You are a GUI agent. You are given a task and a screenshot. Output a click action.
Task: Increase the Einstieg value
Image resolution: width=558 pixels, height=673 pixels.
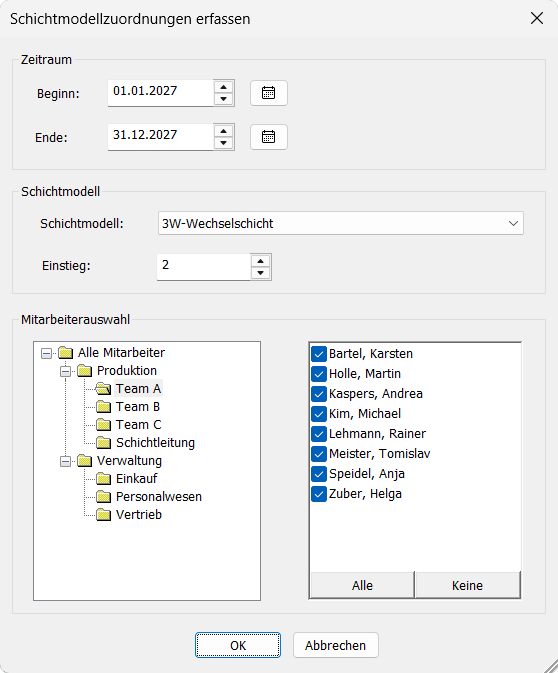pyautogui.click(x=261, y=261)
